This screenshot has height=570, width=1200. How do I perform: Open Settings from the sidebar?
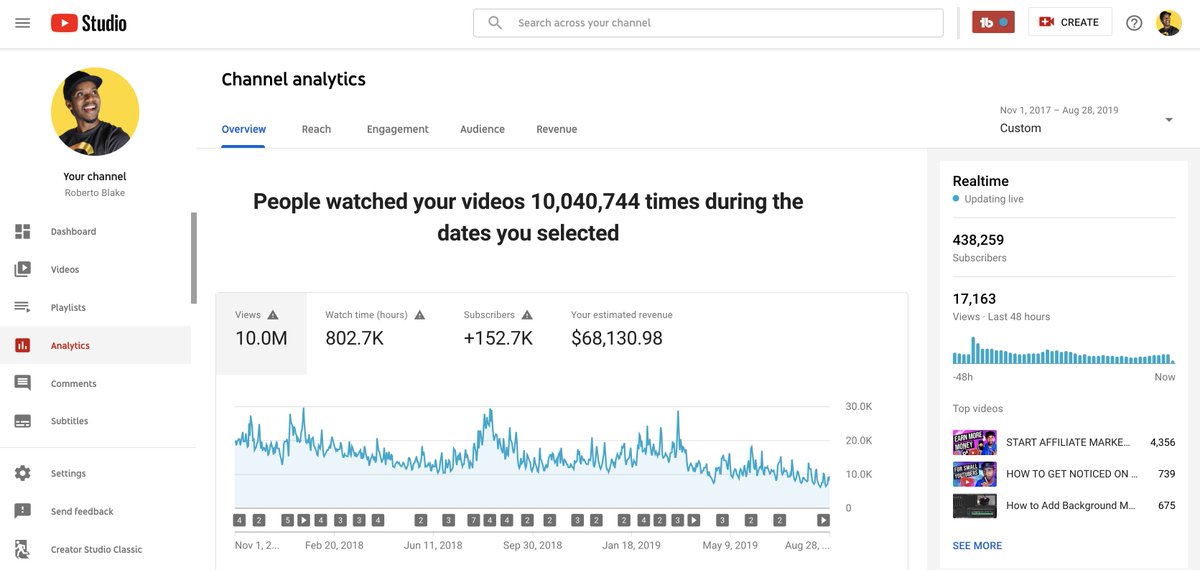point(95,474)
